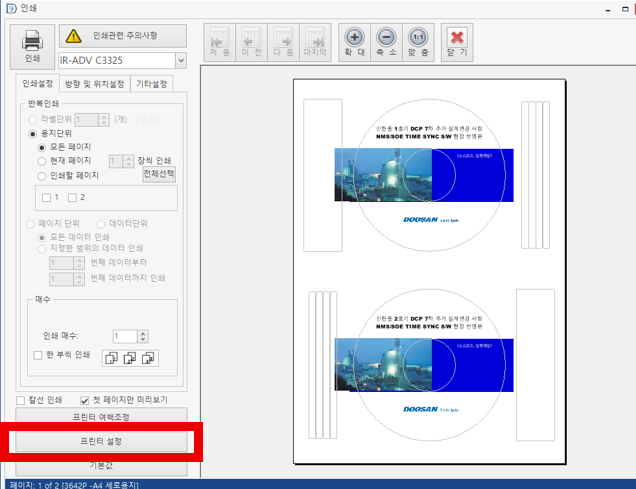Select the 현재 페이지 radio option
The image size is (636, 489).
pyautogui.click(x=42, y=160)
